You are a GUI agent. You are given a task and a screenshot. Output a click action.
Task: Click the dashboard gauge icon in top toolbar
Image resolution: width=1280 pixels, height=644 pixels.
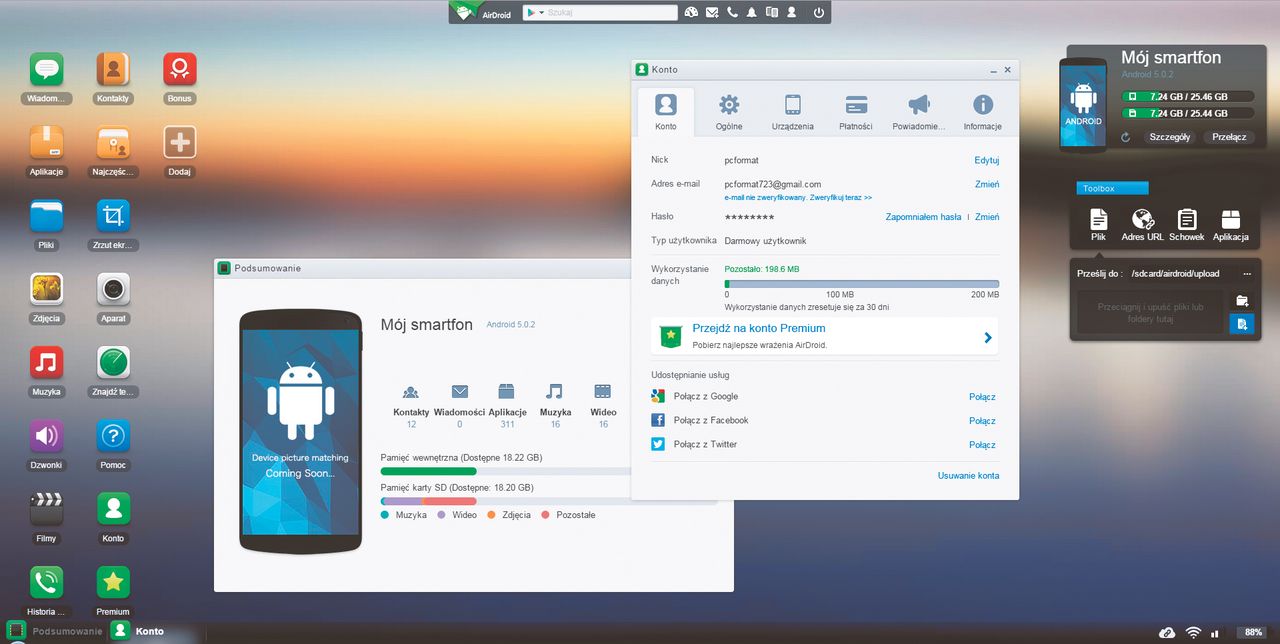coord(692,13)
